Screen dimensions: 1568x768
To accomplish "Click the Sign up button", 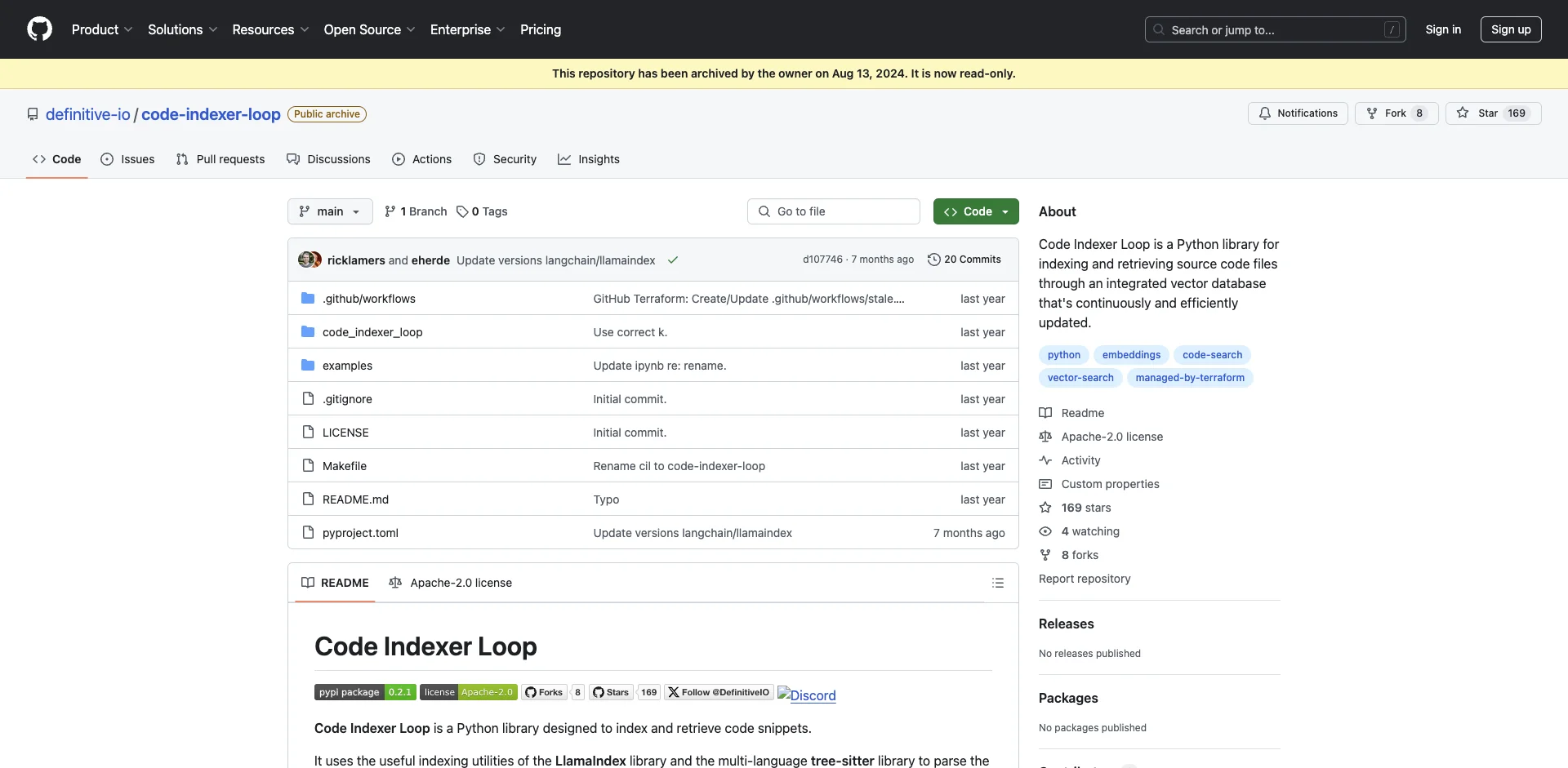I will (x=1511, y=29).
